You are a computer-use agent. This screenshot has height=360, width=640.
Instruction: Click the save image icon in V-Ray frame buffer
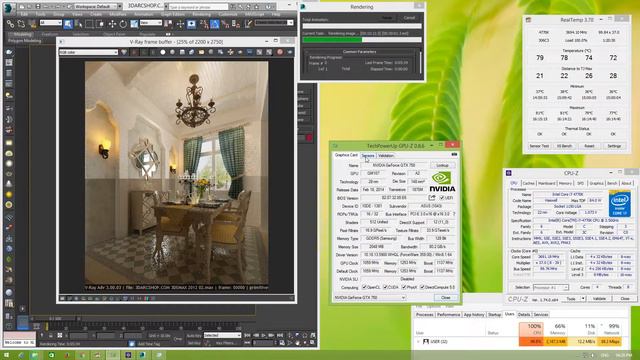coord(182,52)
